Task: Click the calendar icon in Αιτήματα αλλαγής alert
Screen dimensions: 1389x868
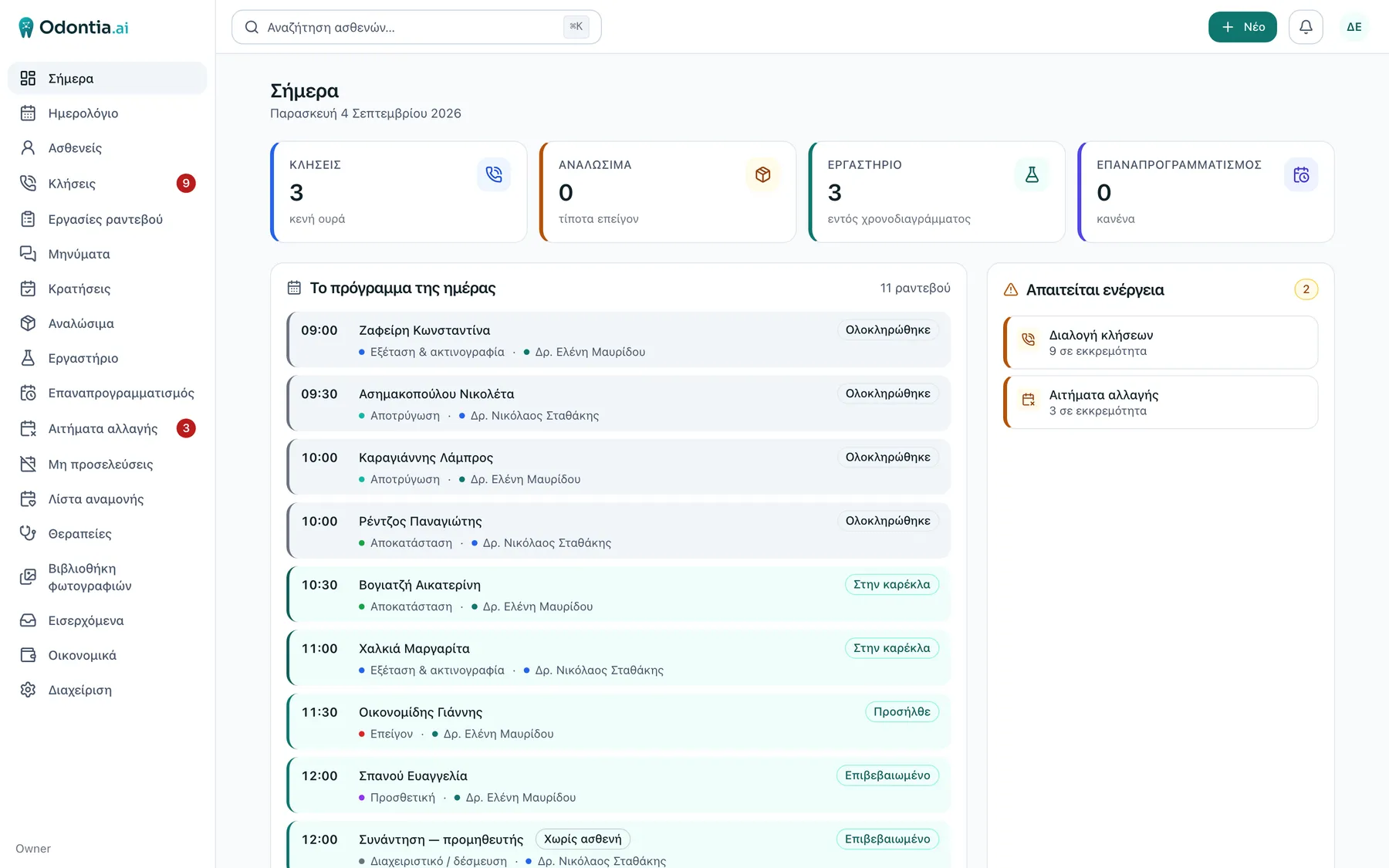Action: point(1029,400)
